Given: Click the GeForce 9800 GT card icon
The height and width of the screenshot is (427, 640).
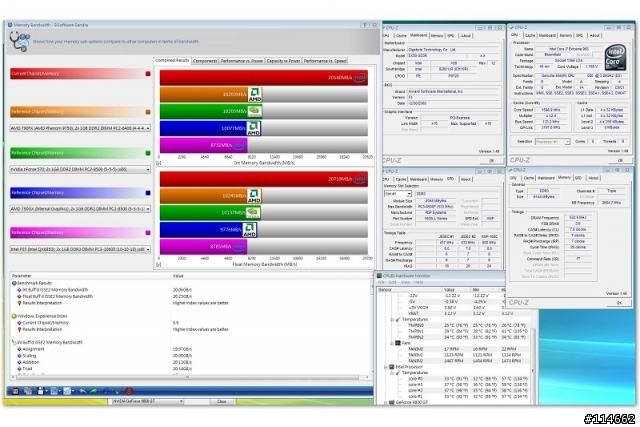Looking at the screenshot, I should click(x=391, y=403).
